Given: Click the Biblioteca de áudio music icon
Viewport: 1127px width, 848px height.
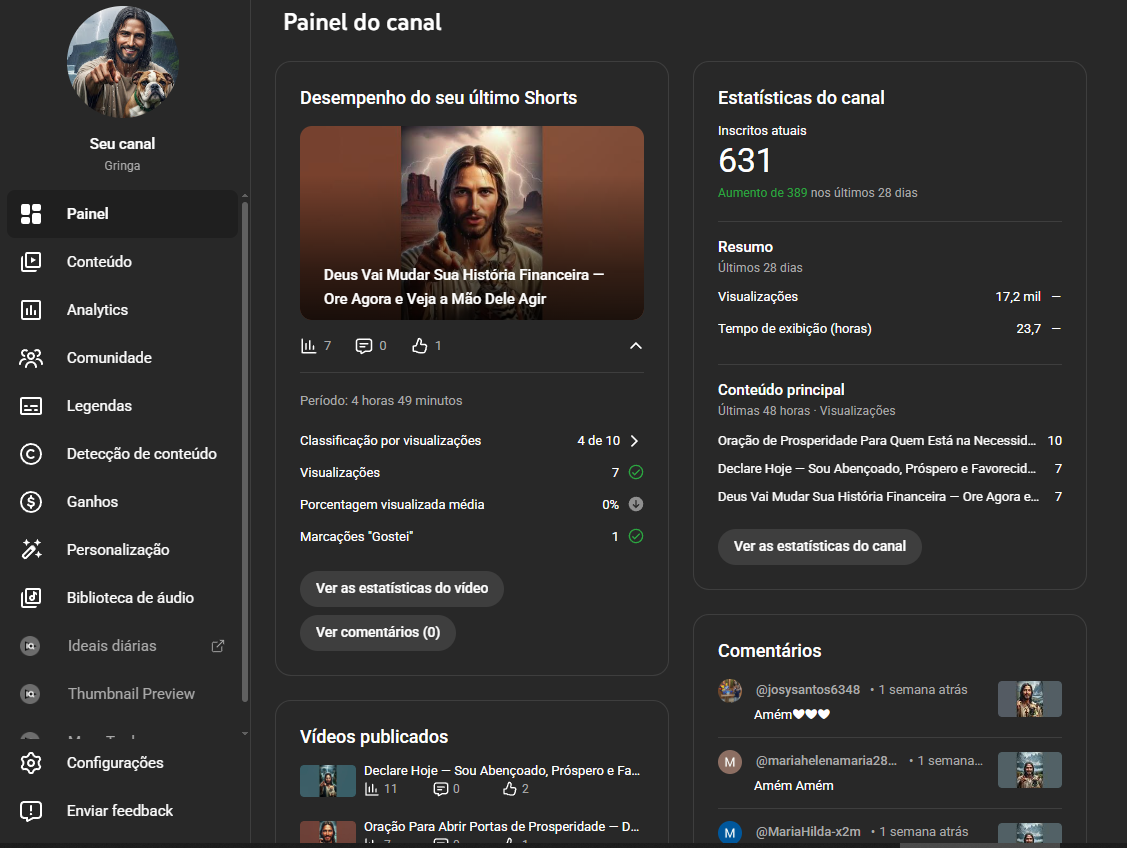Looking at the screenshot, I should coord(31,598).
